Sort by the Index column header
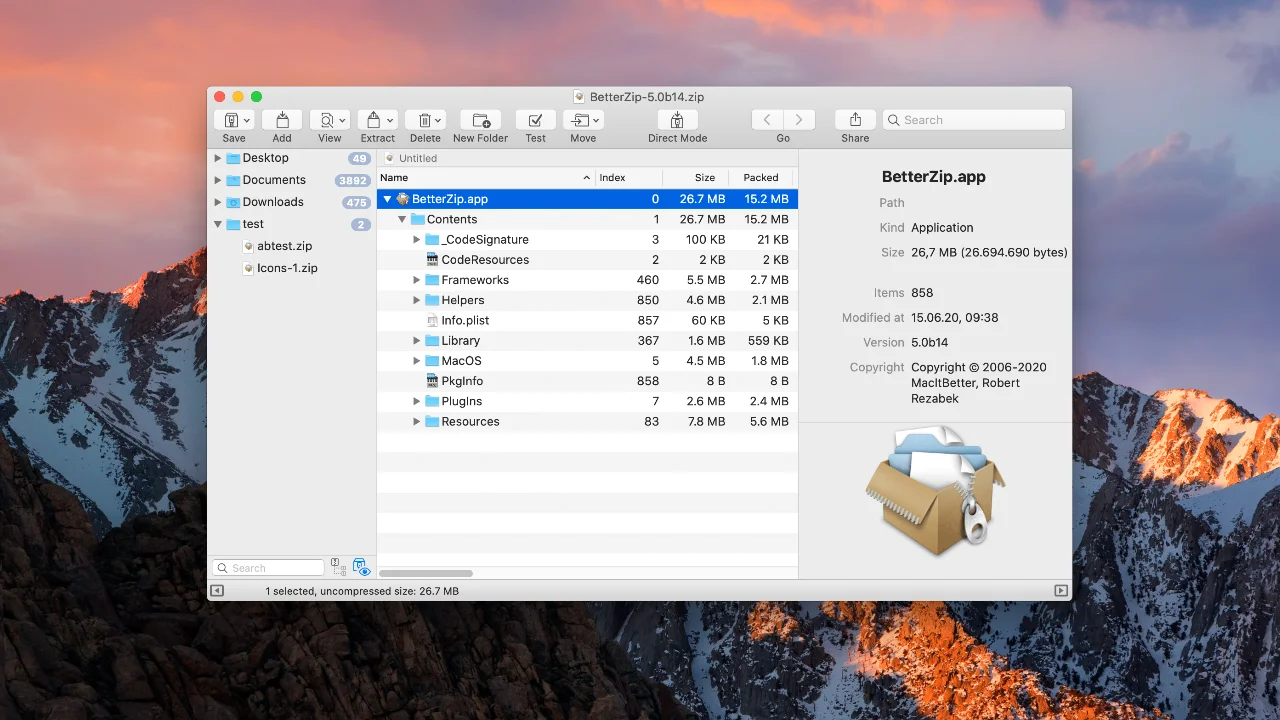 (x=629, y=178)
